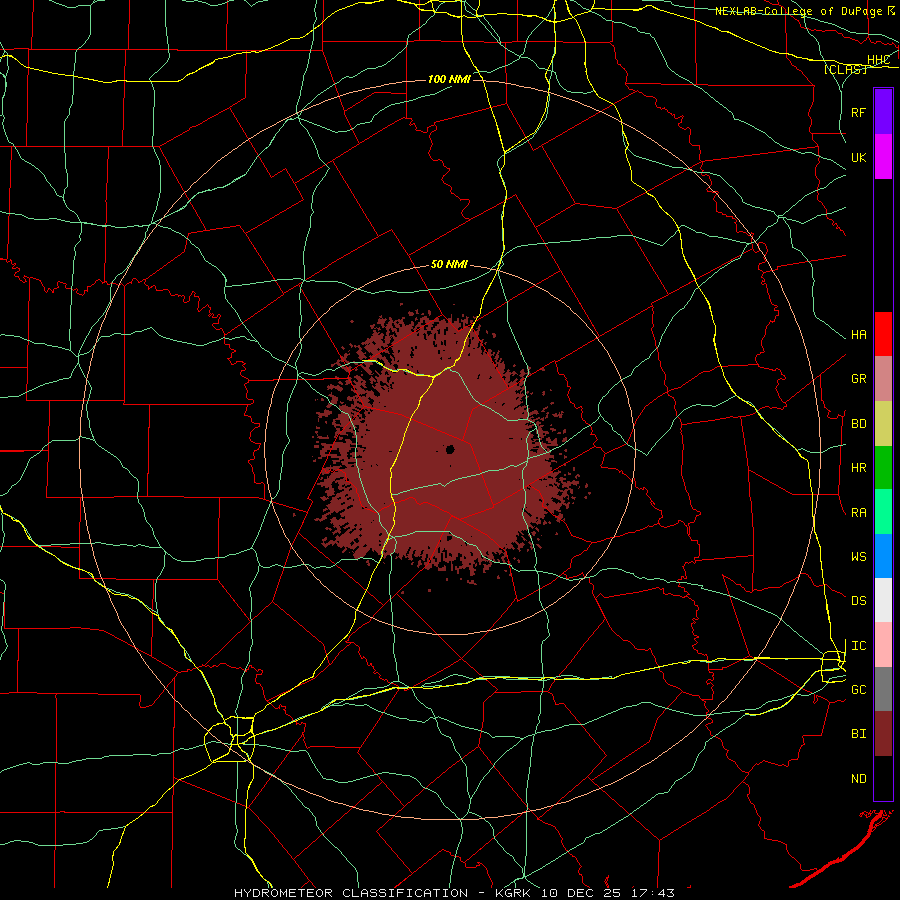Click the BD yellow legend swatch
This screenshot has height=900, width=900.
coord(883,424)
